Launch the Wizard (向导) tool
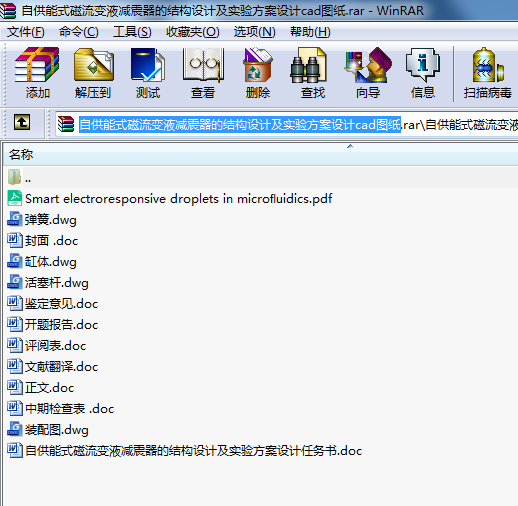 (368, 65)
